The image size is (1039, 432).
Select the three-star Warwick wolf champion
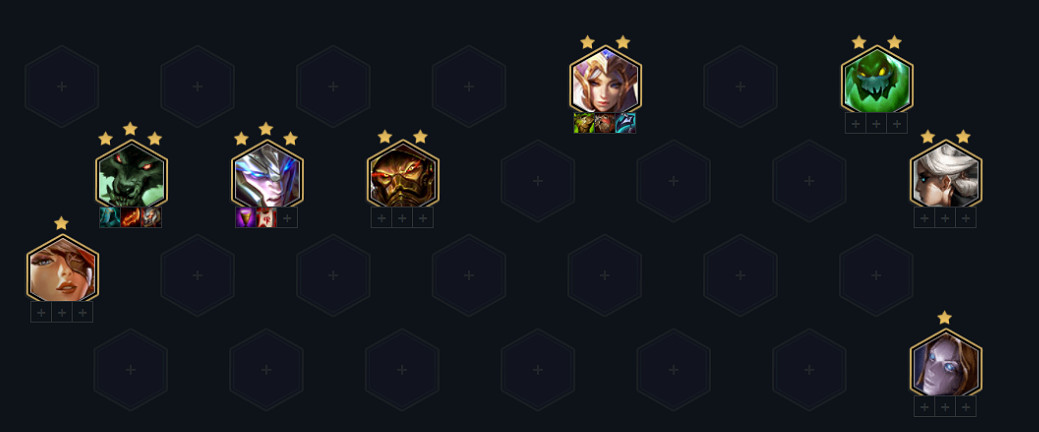[131, 176]
